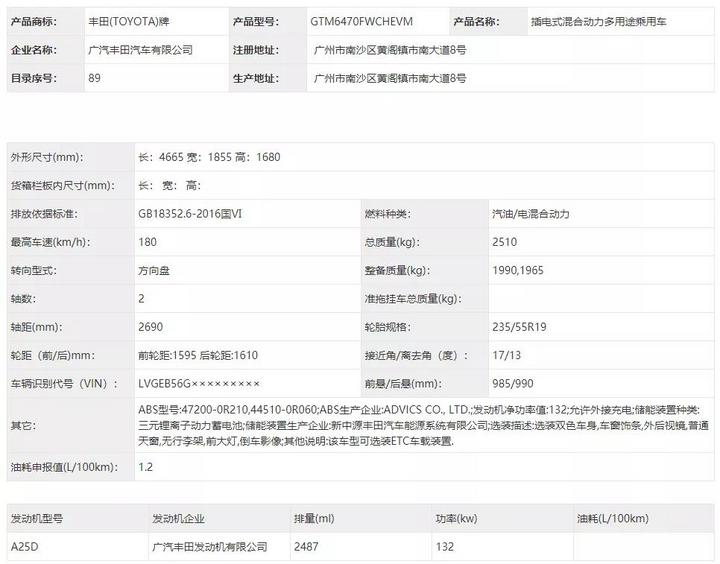Viewport: 720px width, 564px height.
Task: Select catalog number 89
Action: [95, 78]
